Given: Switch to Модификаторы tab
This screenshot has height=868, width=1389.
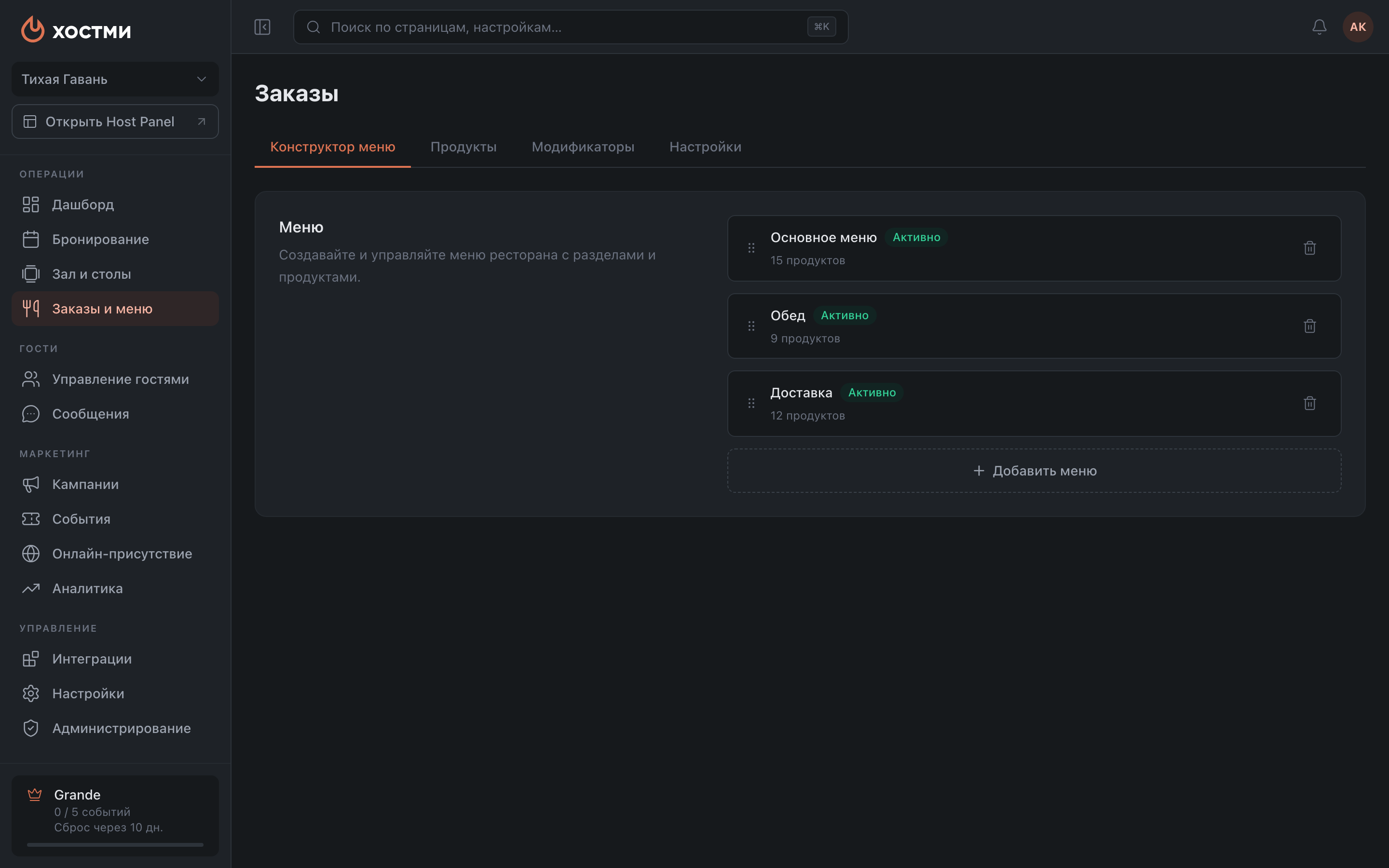Looking at the screenshot, I should pyautogui.click(x=583, y=147).
